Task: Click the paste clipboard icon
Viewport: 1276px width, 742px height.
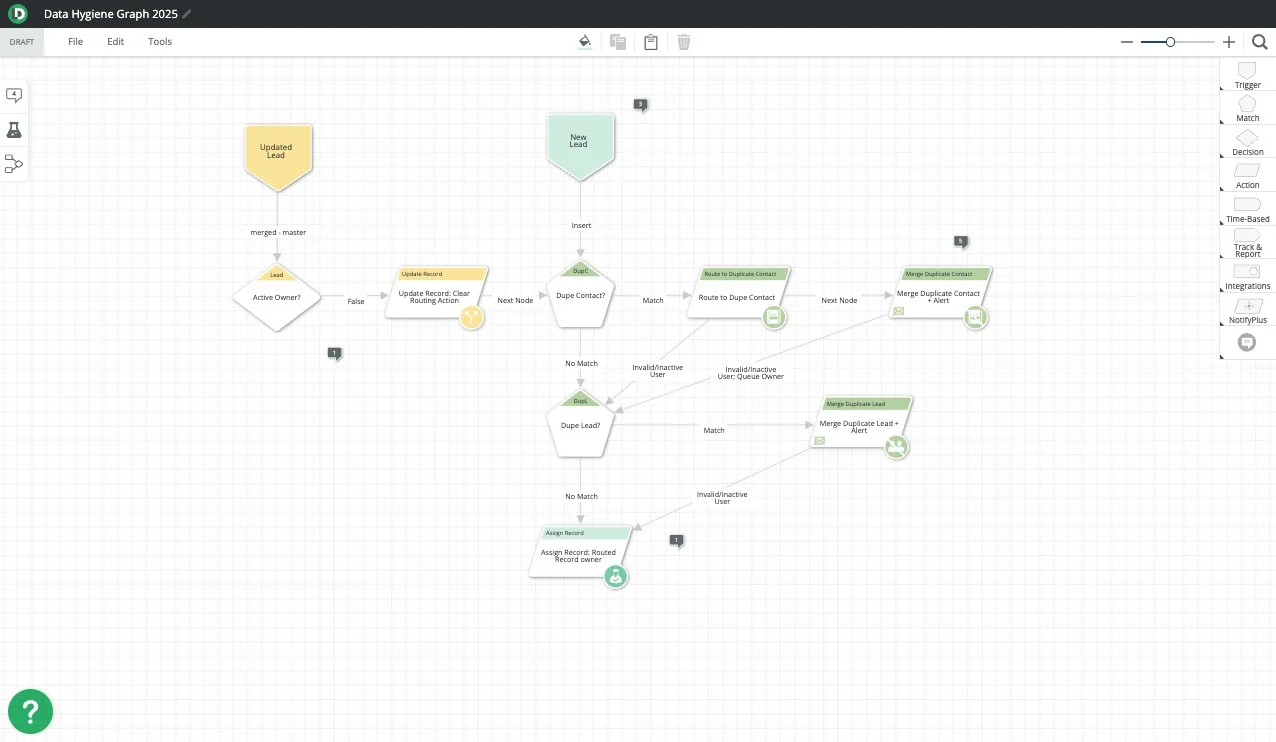Action: (651, 42)
